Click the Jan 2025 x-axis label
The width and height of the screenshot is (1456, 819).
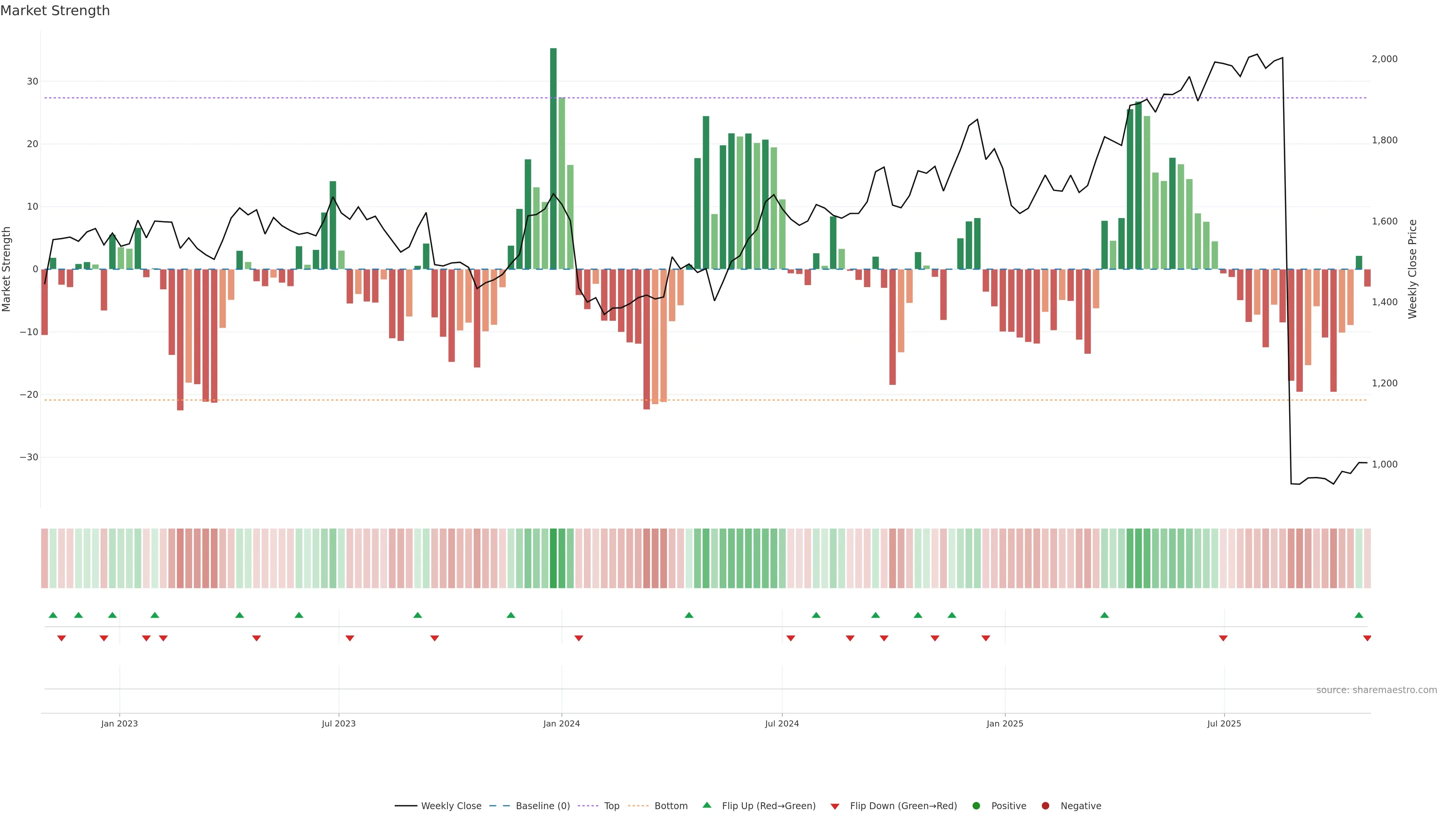(x=1004, y=723)
